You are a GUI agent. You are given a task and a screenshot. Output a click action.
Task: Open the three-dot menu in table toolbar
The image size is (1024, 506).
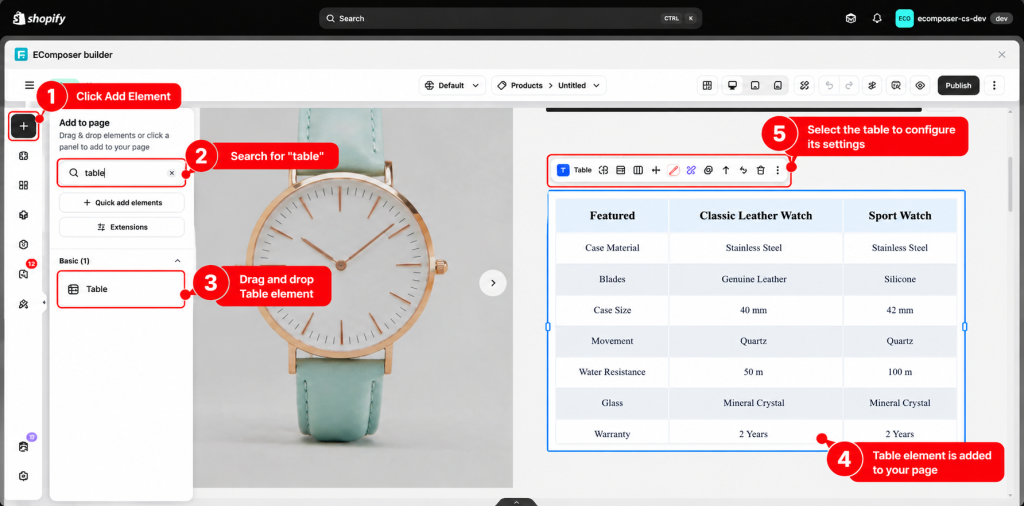pos(777,170)
